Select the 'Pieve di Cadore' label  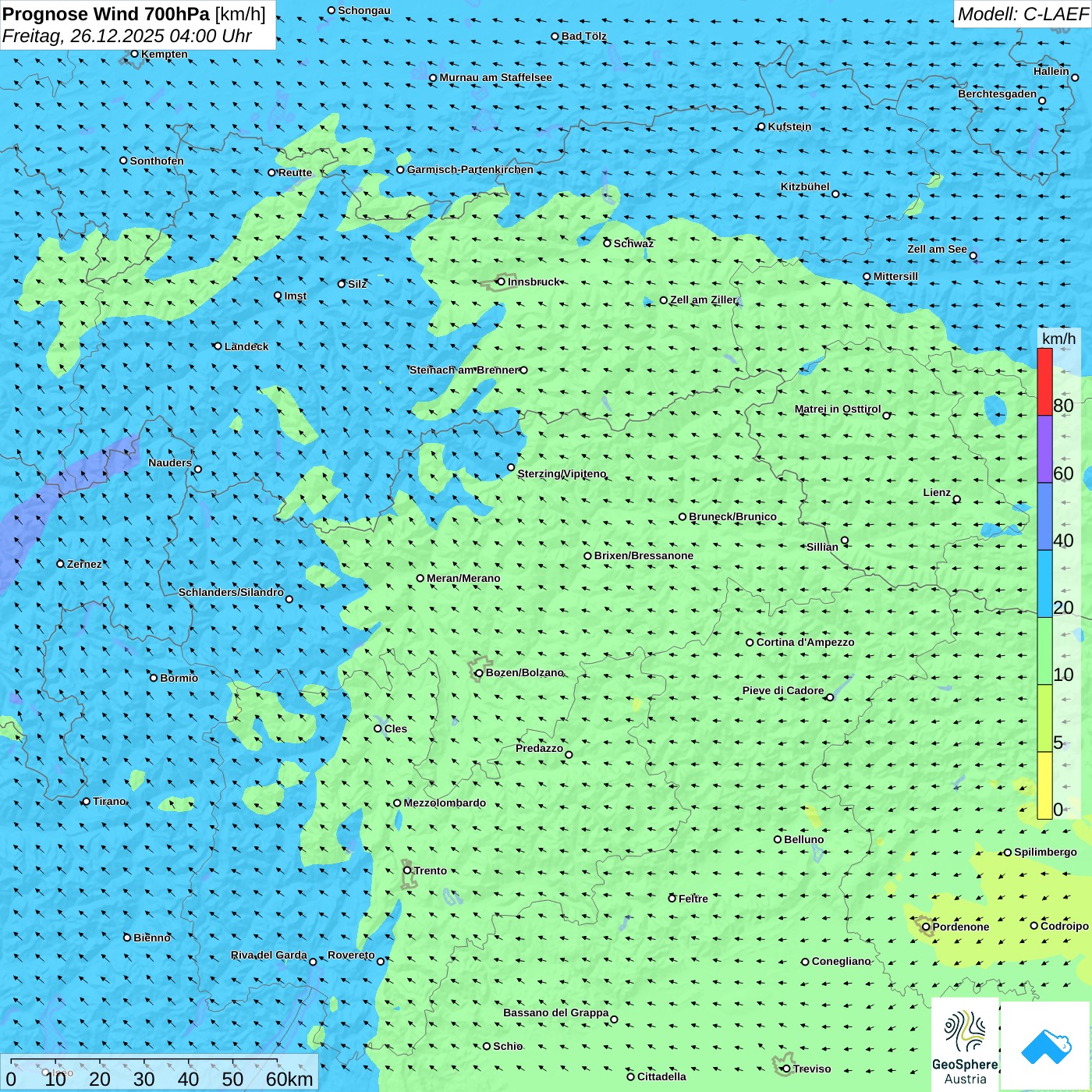tap(783, 690)
